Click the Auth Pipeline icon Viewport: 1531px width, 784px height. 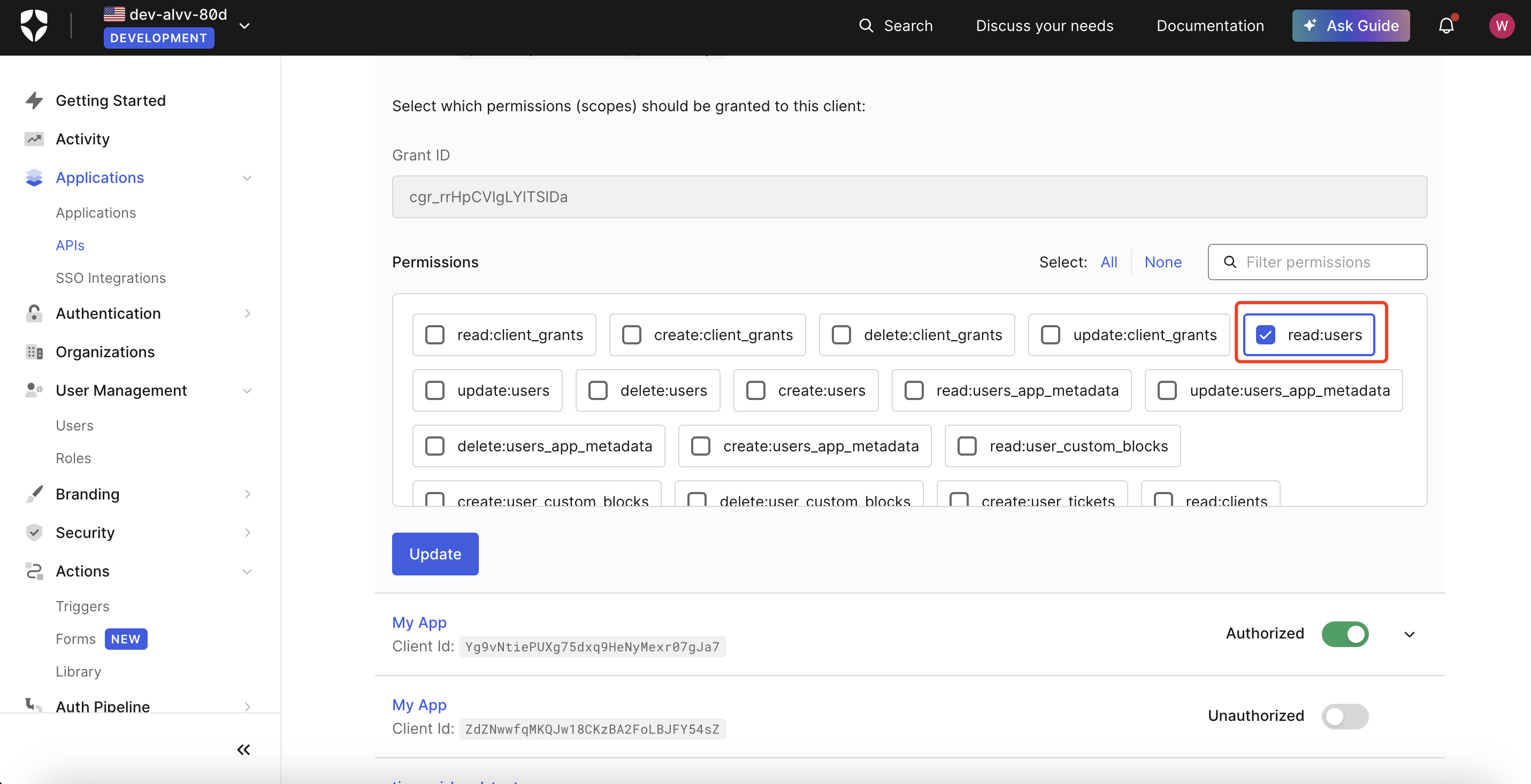pos(34,705)
